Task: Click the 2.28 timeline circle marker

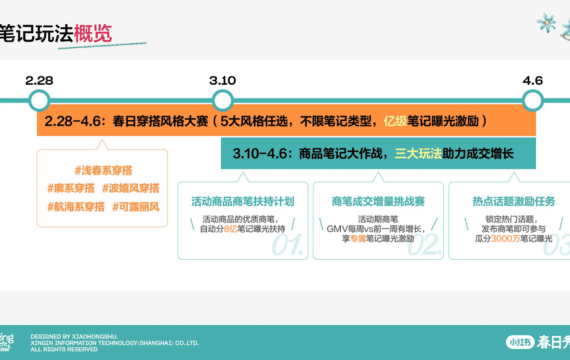Action: [39, 100]
